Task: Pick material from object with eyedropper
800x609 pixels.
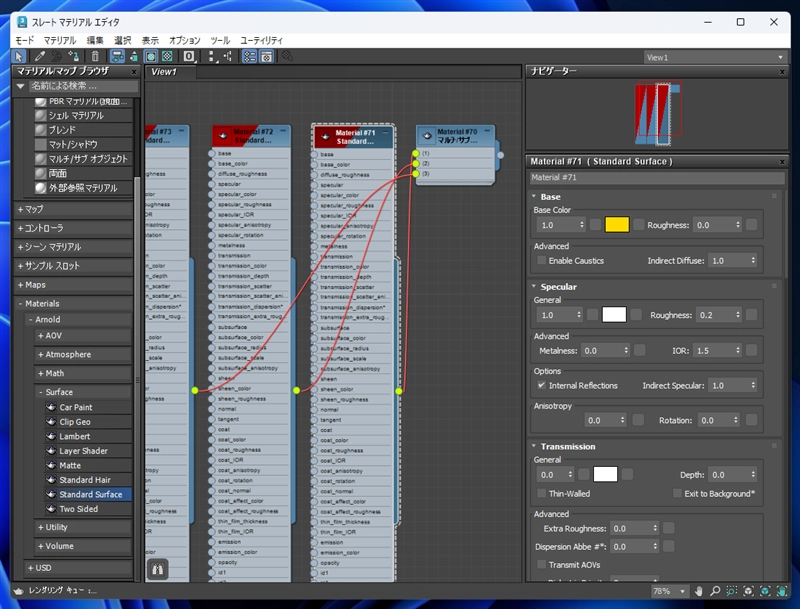Action: (39, 57)
